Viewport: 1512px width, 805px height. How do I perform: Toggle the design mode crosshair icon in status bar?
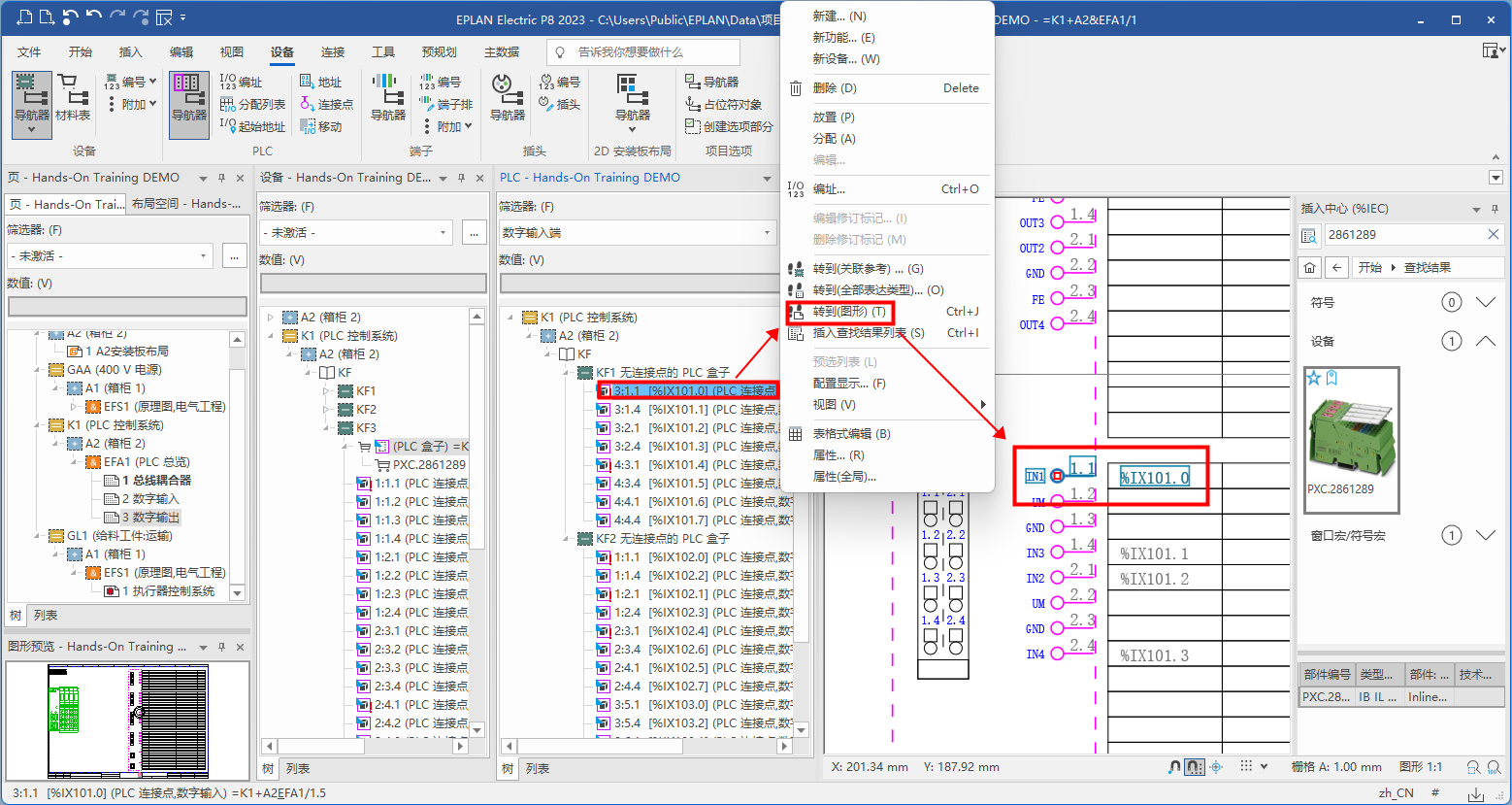(1216, 766)
